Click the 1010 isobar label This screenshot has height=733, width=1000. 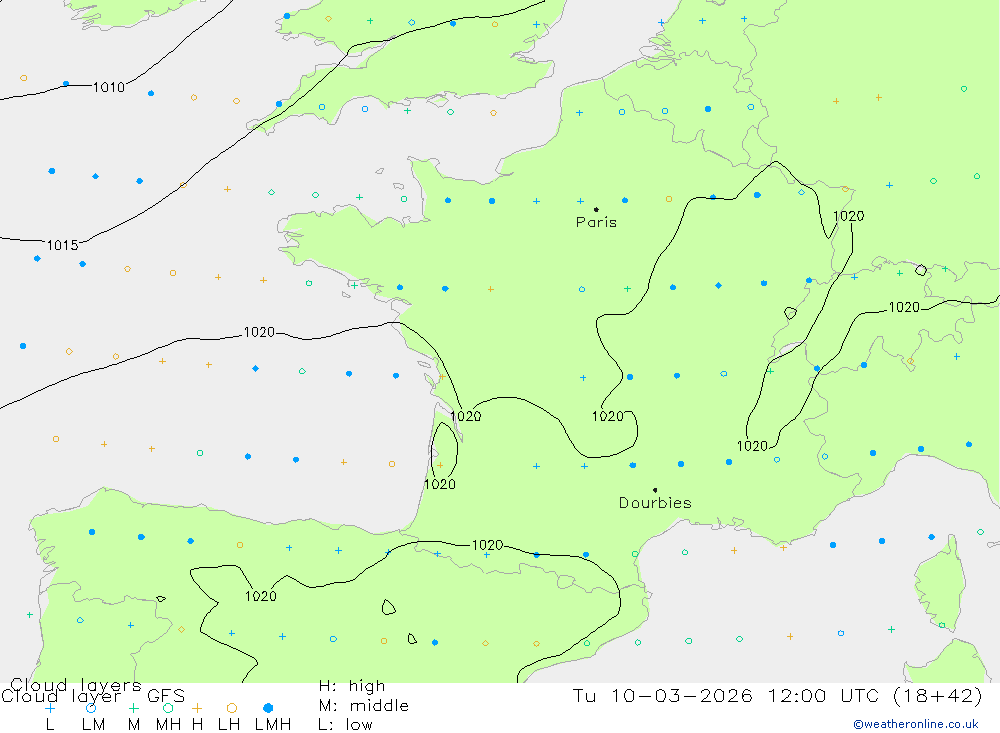tap(108, 87)
